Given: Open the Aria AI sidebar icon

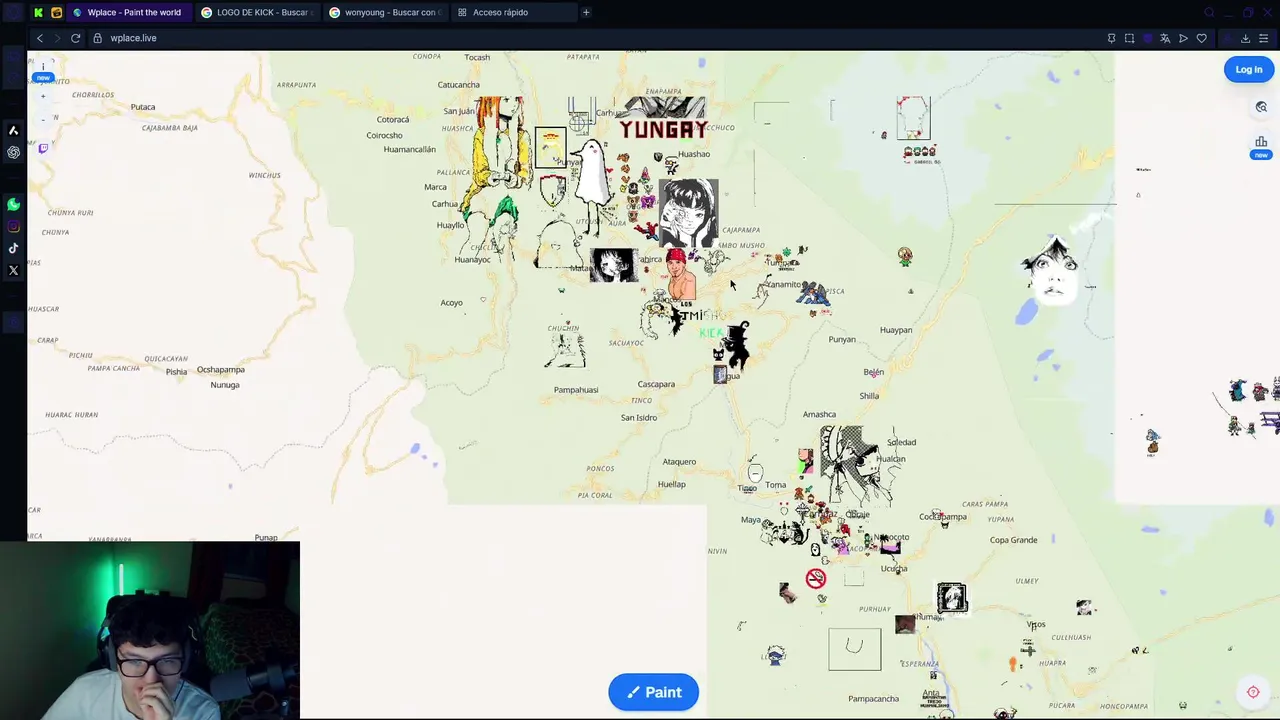Looking at the screenshot, I should (14, 131).
